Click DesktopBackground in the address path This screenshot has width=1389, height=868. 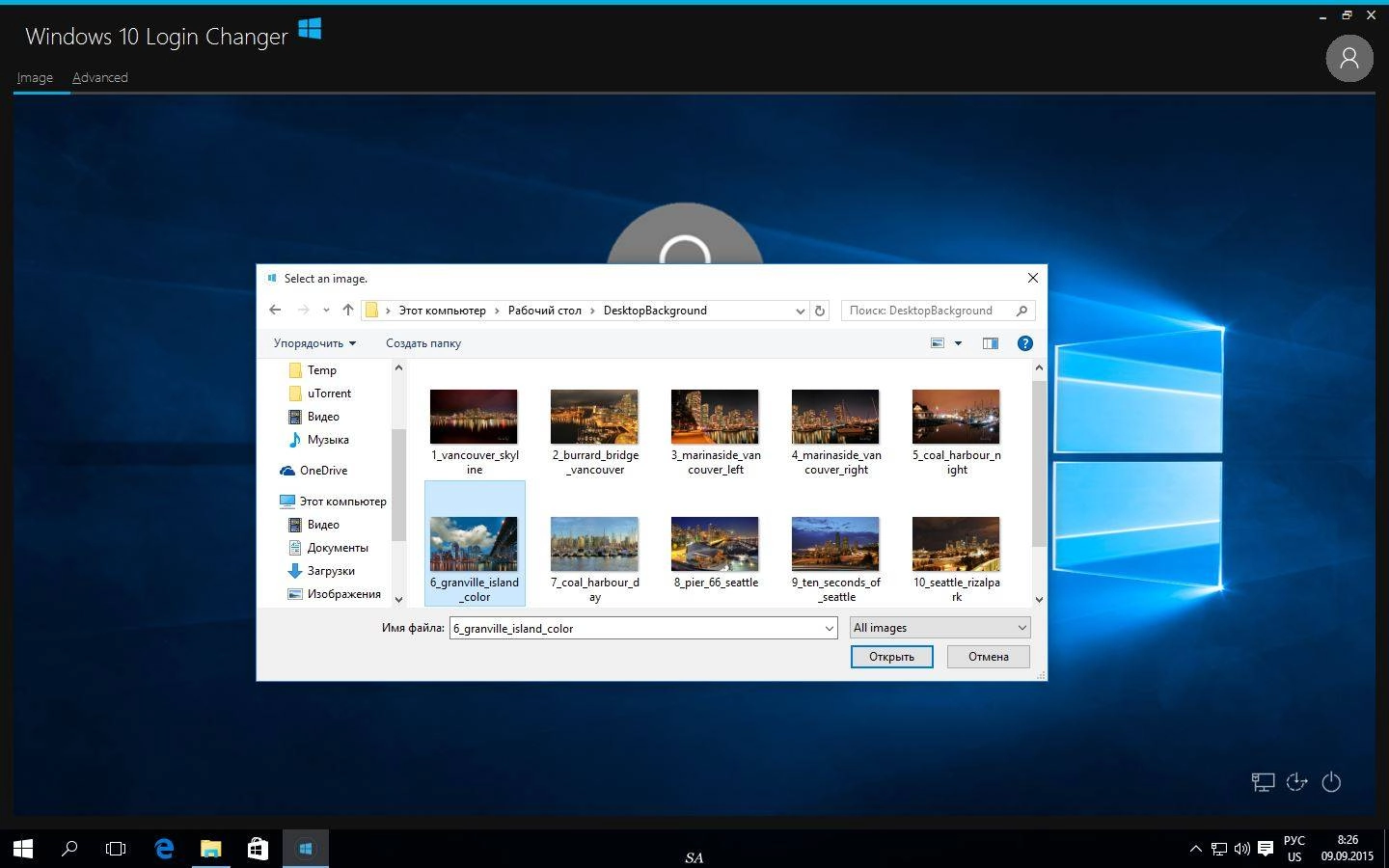pos(655,311)
